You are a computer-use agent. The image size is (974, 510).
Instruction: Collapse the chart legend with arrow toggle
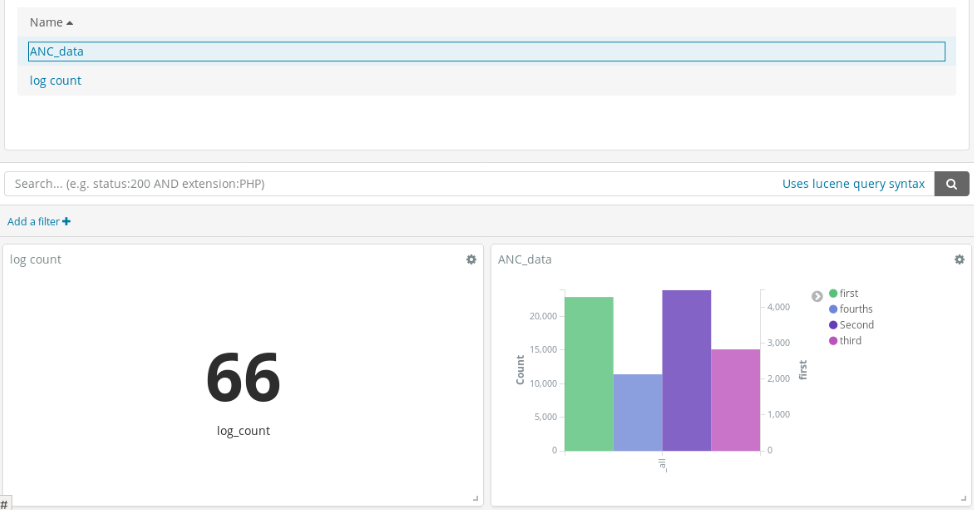[x=817, y=296]
